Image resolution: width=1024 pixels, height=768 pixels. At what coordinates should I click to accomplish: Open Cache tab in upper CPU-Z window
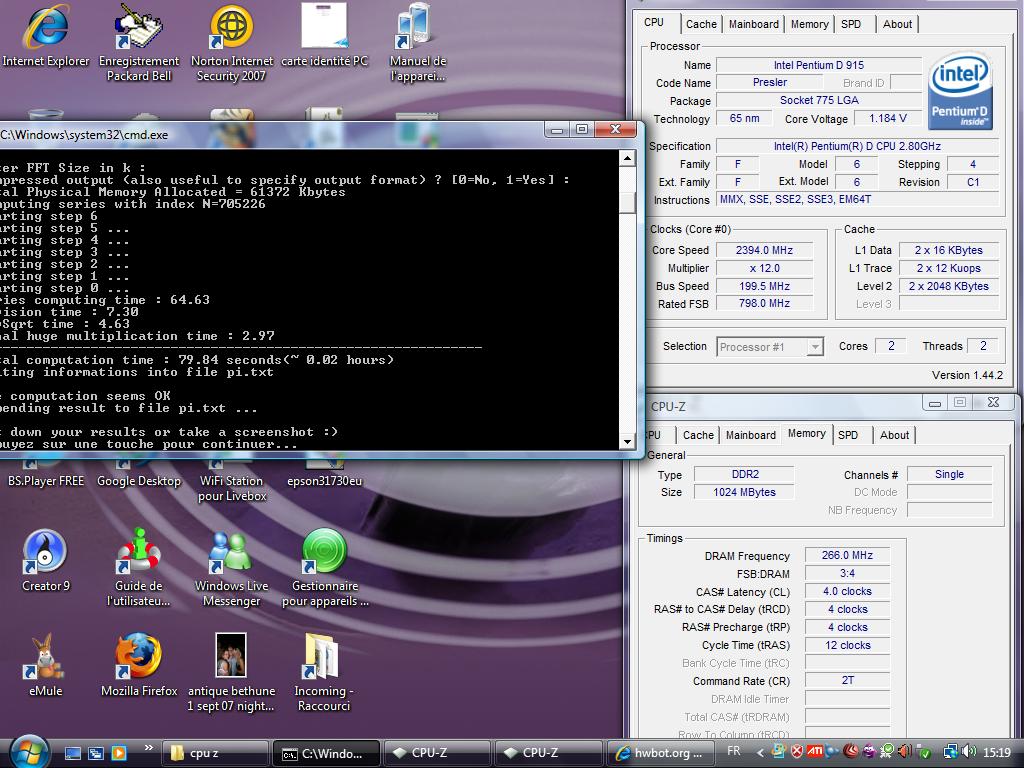tap(701, 24)
